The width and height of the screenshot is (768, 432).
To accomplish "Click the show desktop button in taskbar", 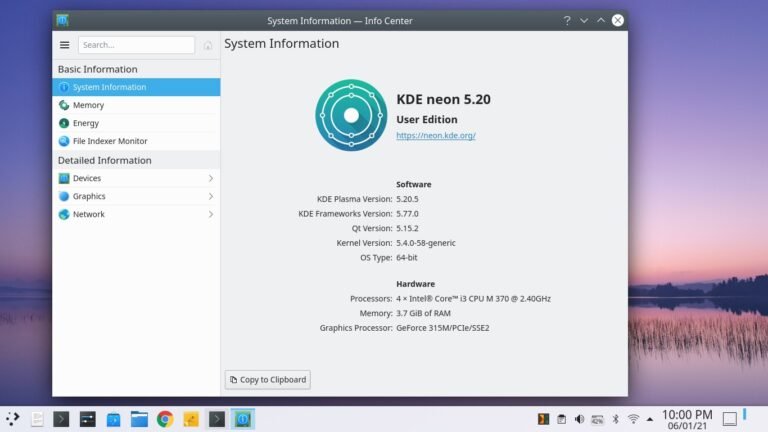I will coord(730,419).
